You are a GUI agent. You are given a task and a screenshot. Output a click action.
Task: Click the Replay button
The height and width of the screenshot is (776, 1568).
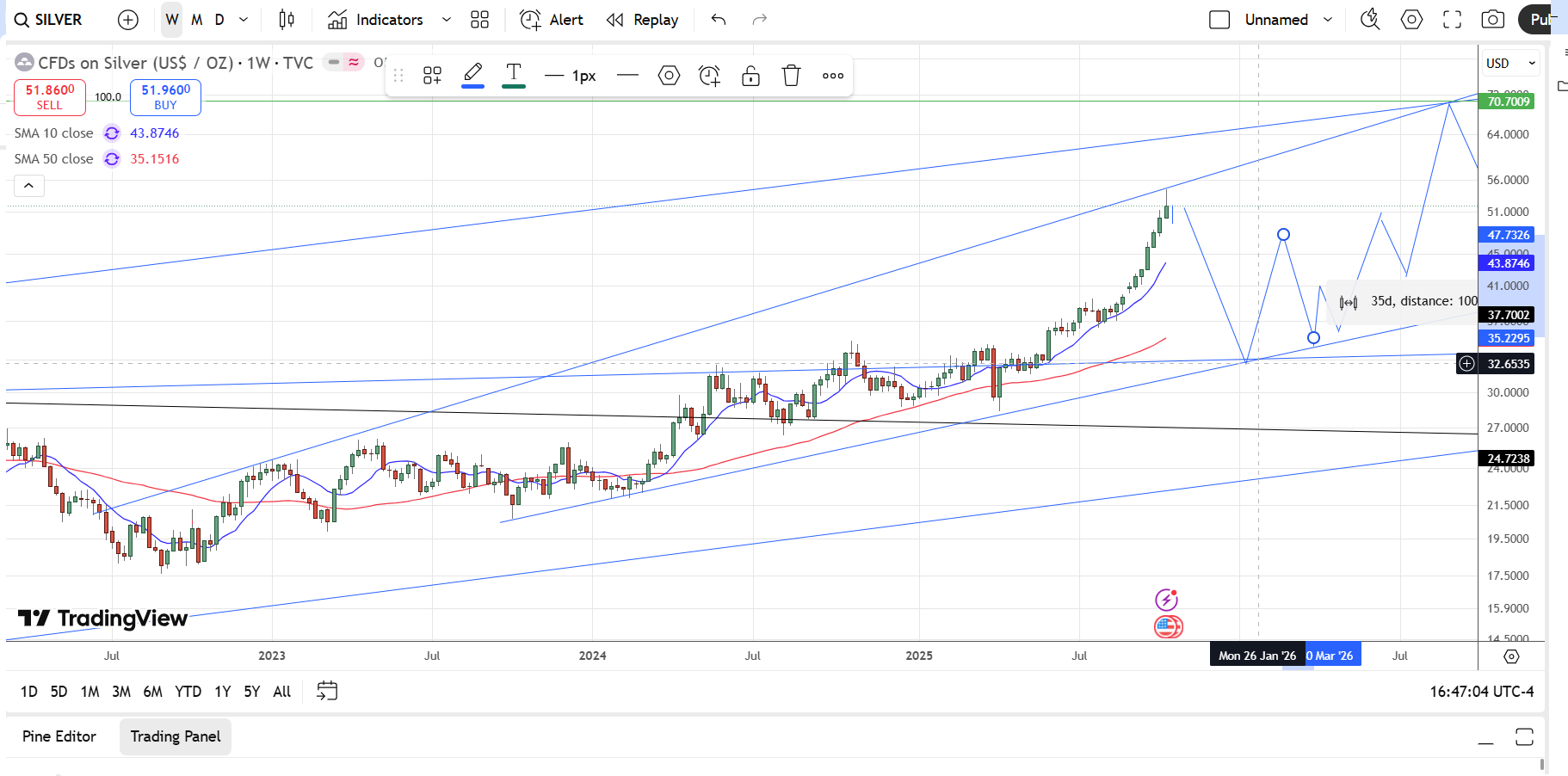pos(643,20)
